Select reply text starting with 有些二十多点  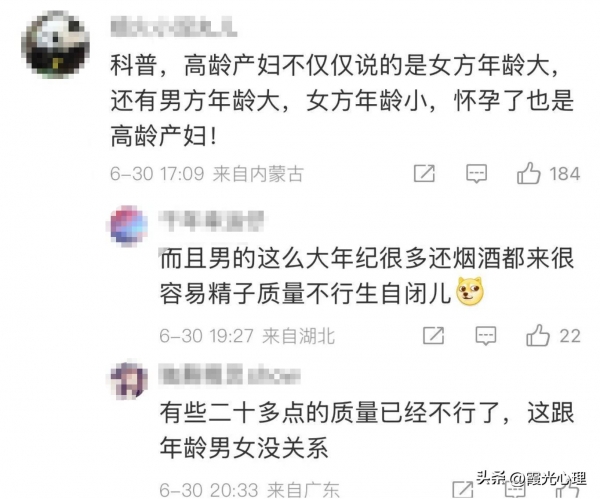(367, 430)
